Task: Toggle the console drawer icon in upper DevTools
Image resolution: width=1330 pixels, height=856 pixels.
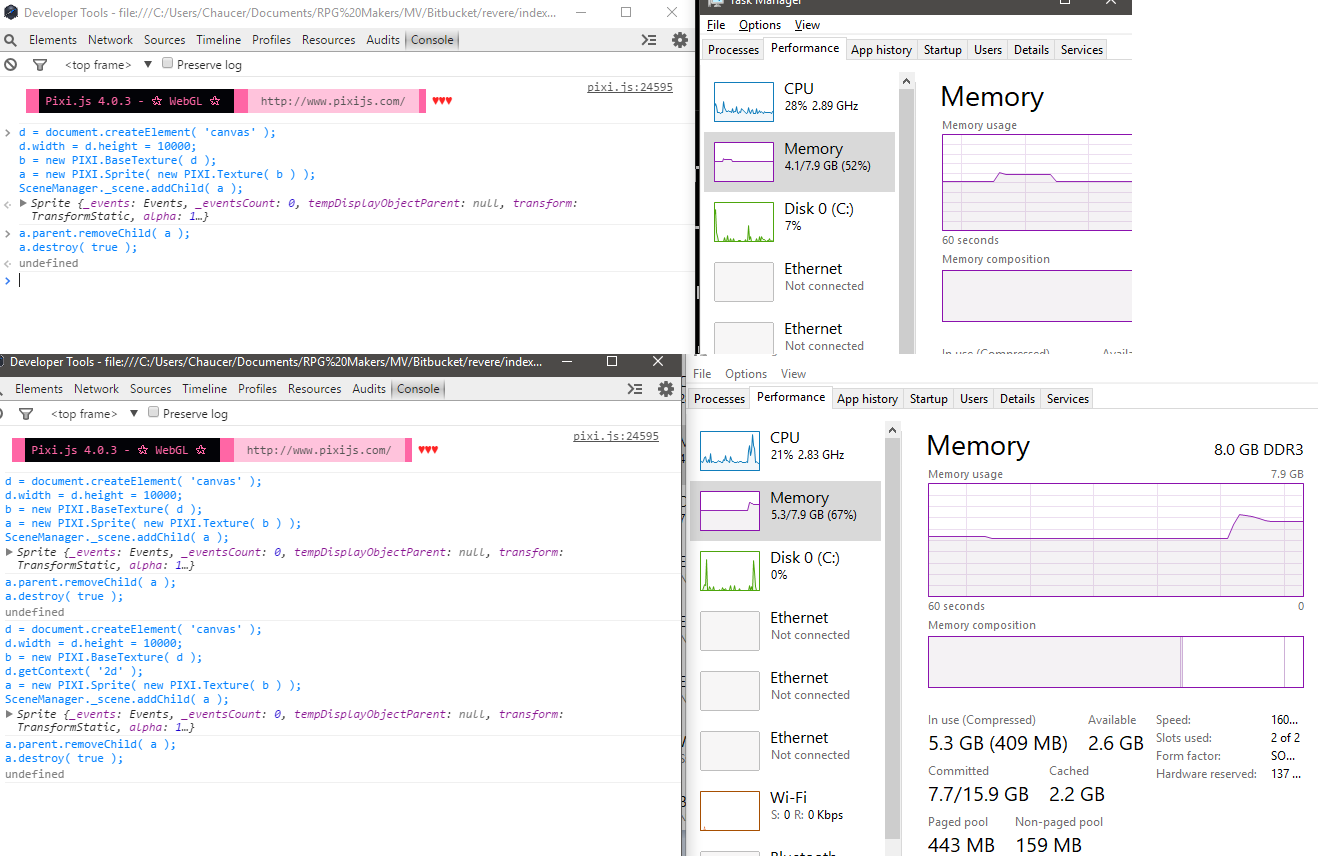Action: click(x=649, y=40)
